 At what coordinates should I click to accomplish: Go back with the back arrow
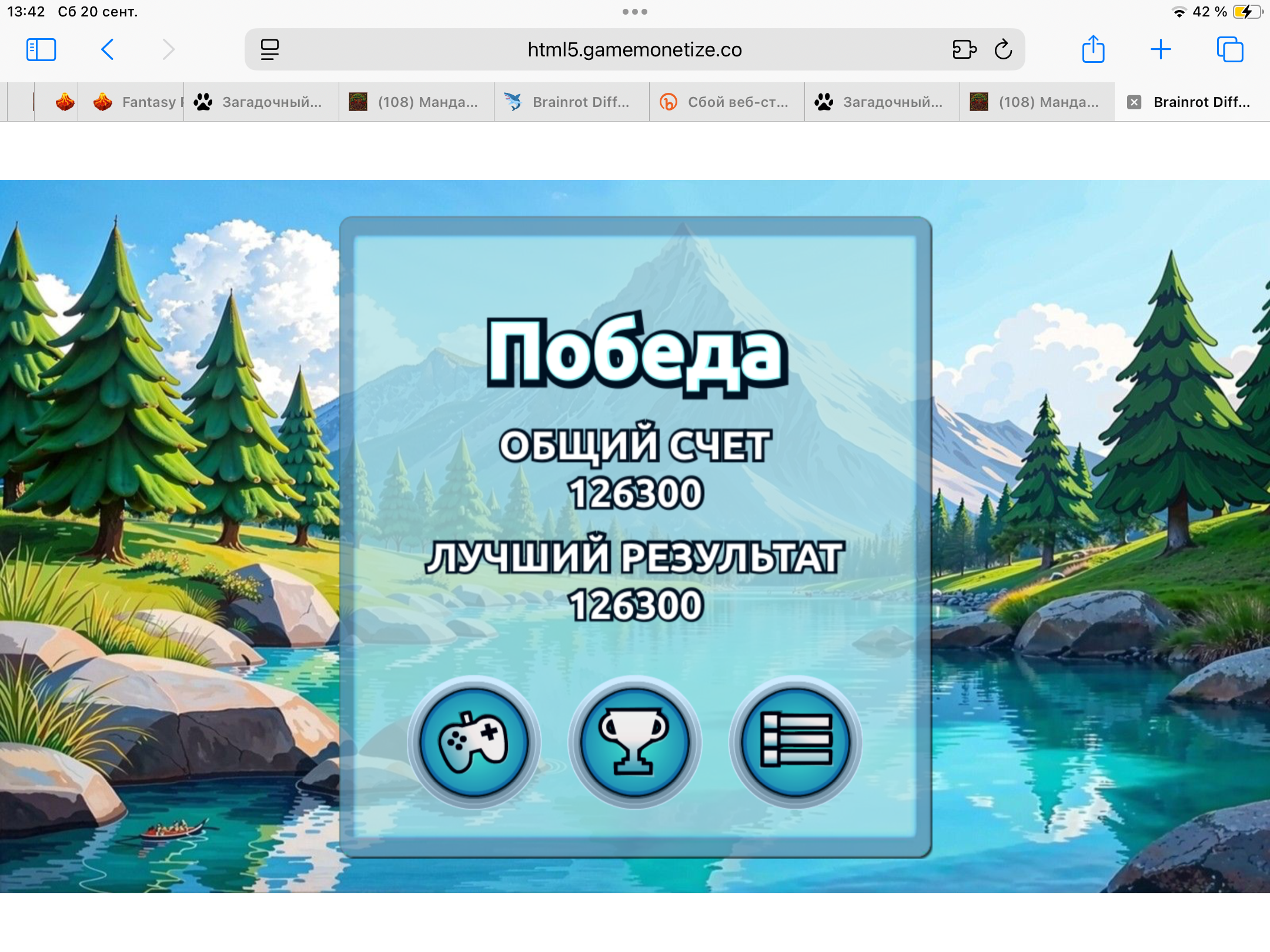coord(107,50)
